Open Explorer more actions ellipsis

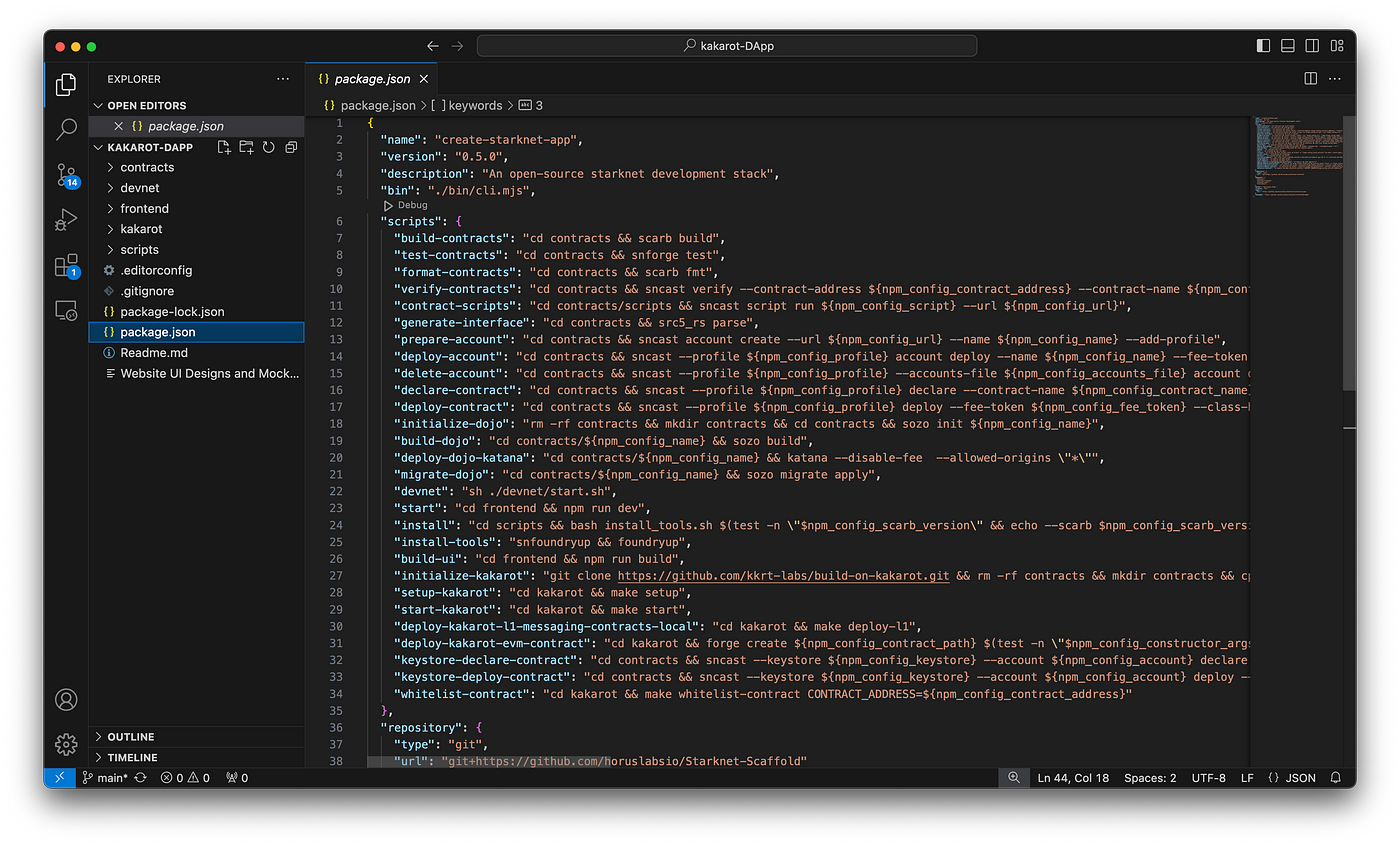click(x=283, y=79)
